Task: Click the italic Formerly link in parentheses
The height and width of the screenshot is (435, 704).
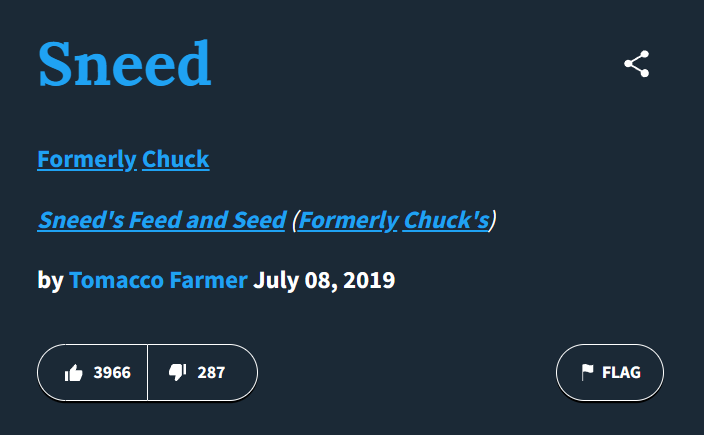Action: click(348, 220)
